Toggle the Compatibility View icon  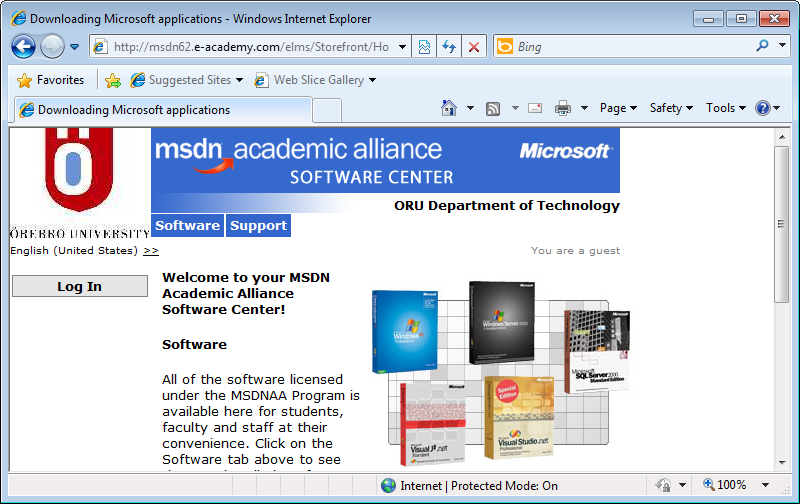(424, 47)
